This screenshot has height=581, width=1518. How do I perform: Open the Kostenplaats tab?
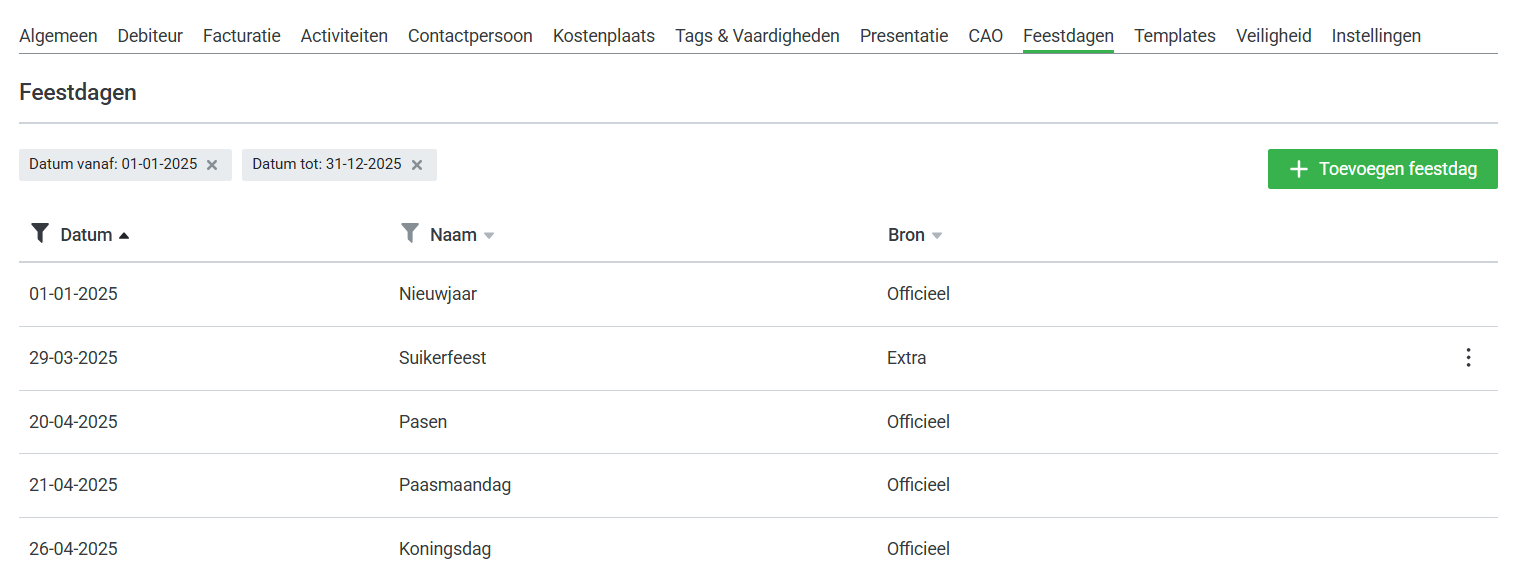[x=603, y=36]
